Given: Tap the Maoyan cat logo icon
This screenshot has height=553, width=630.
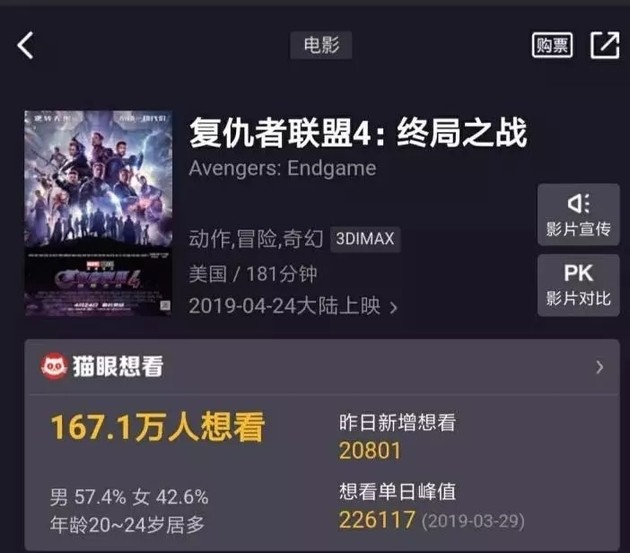Looking at the screenshot, I should [x=53, y=366].
